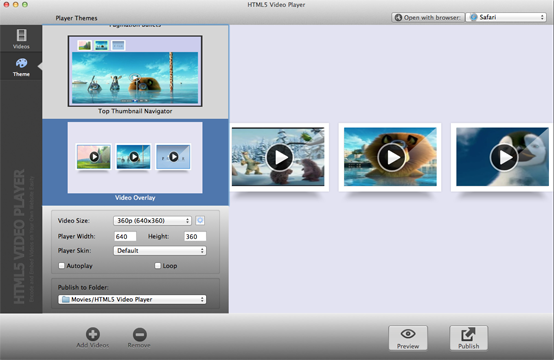The image size is (554, 360).
Task: Select the Theme palette sidebar icon
Action: (x=21, y=63)
